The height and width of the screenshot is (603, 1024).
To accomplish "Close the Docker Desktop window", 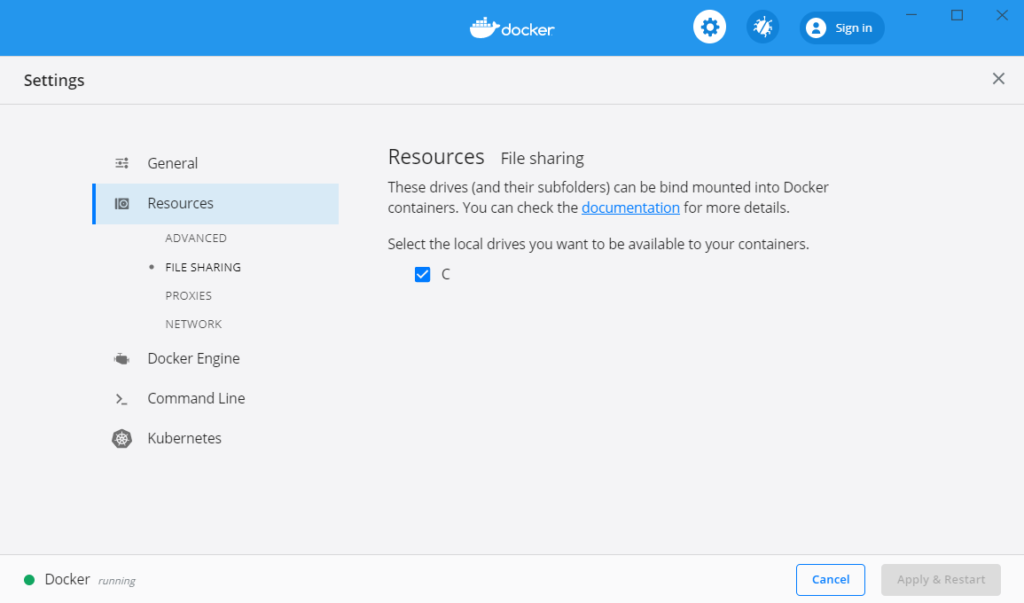I will coord(1002,15).
